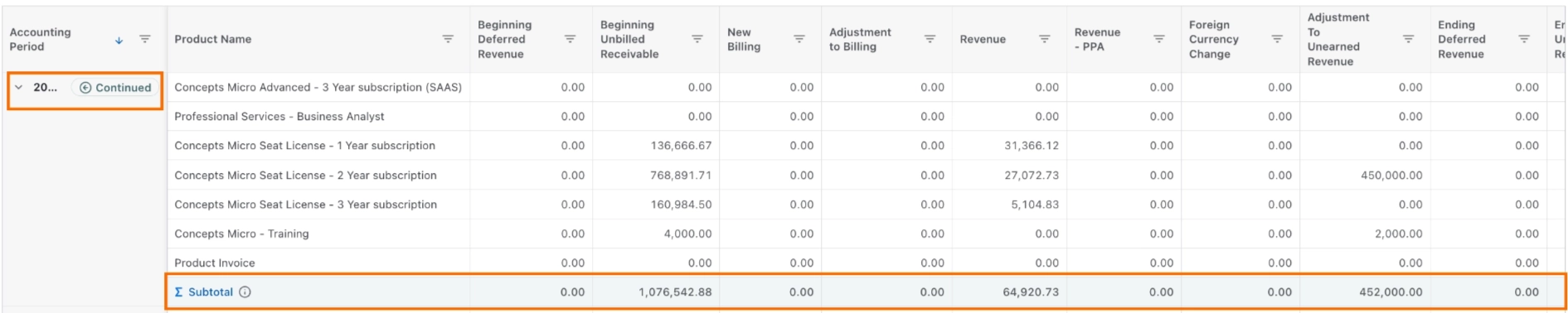Image resolution: width=1568 pixels, height=313 pixels.
Task: Select Concepts Micro Advanced 3 Year subscription (SAAS) row
Action: click(318, 87)
